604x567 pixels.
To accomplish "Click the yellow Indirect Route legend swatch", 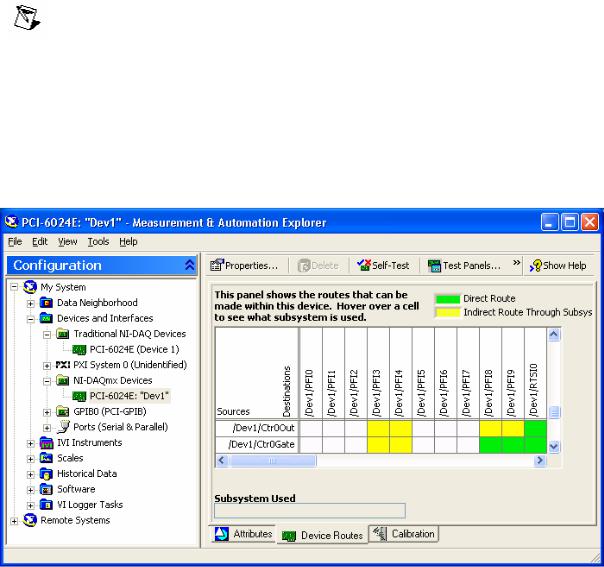I will click(x=448, y=312).
